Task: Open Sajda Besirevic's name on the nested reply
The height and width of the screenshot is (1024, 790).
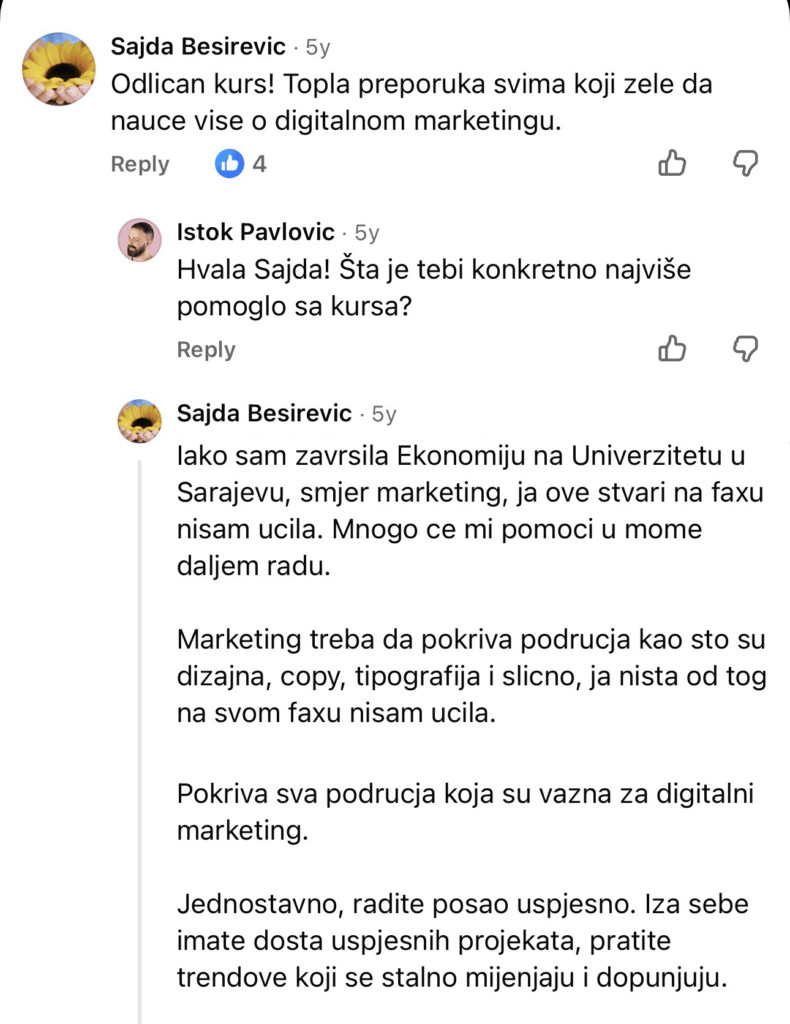Action: 264,413
